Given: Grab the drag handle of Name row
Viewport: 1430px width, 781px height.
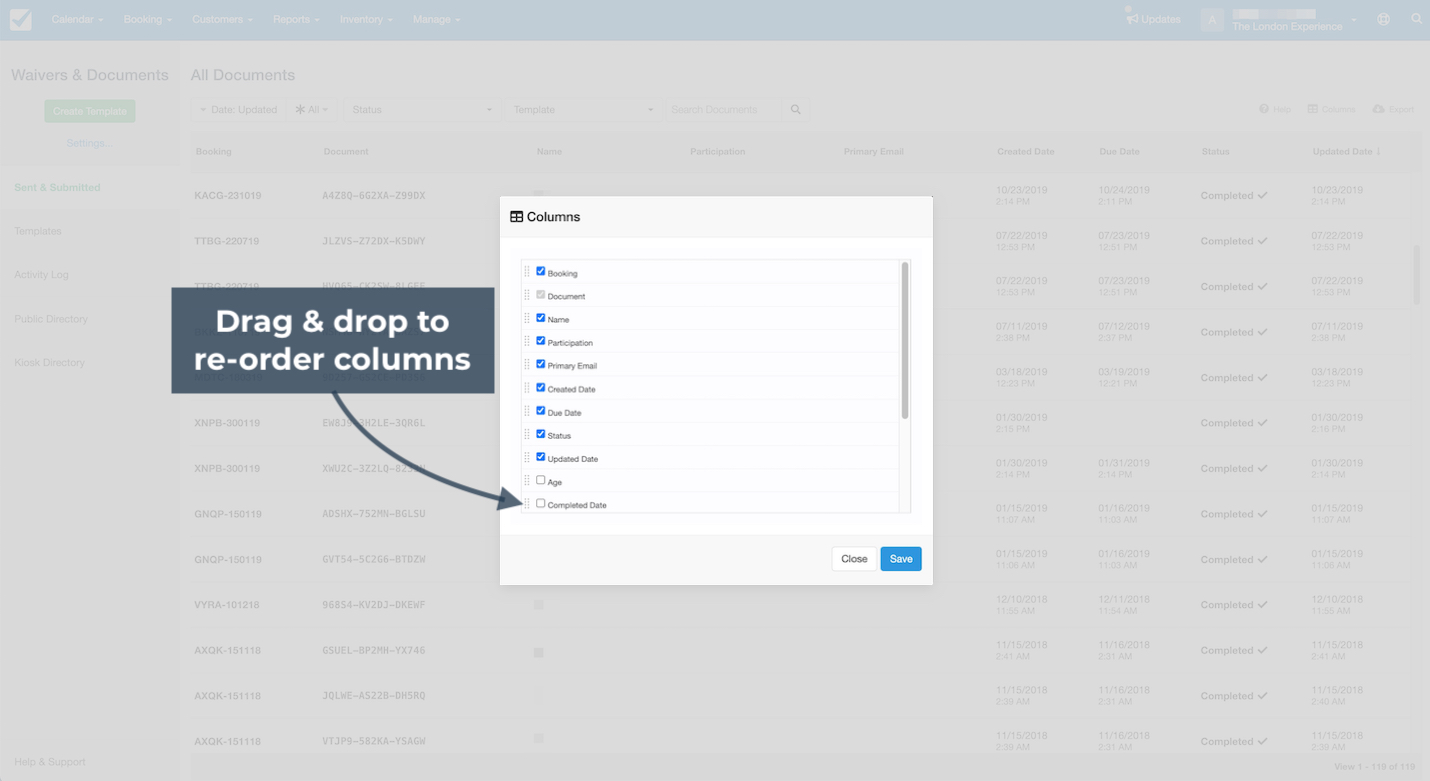Looking at the screenshot, I should 527,318.
